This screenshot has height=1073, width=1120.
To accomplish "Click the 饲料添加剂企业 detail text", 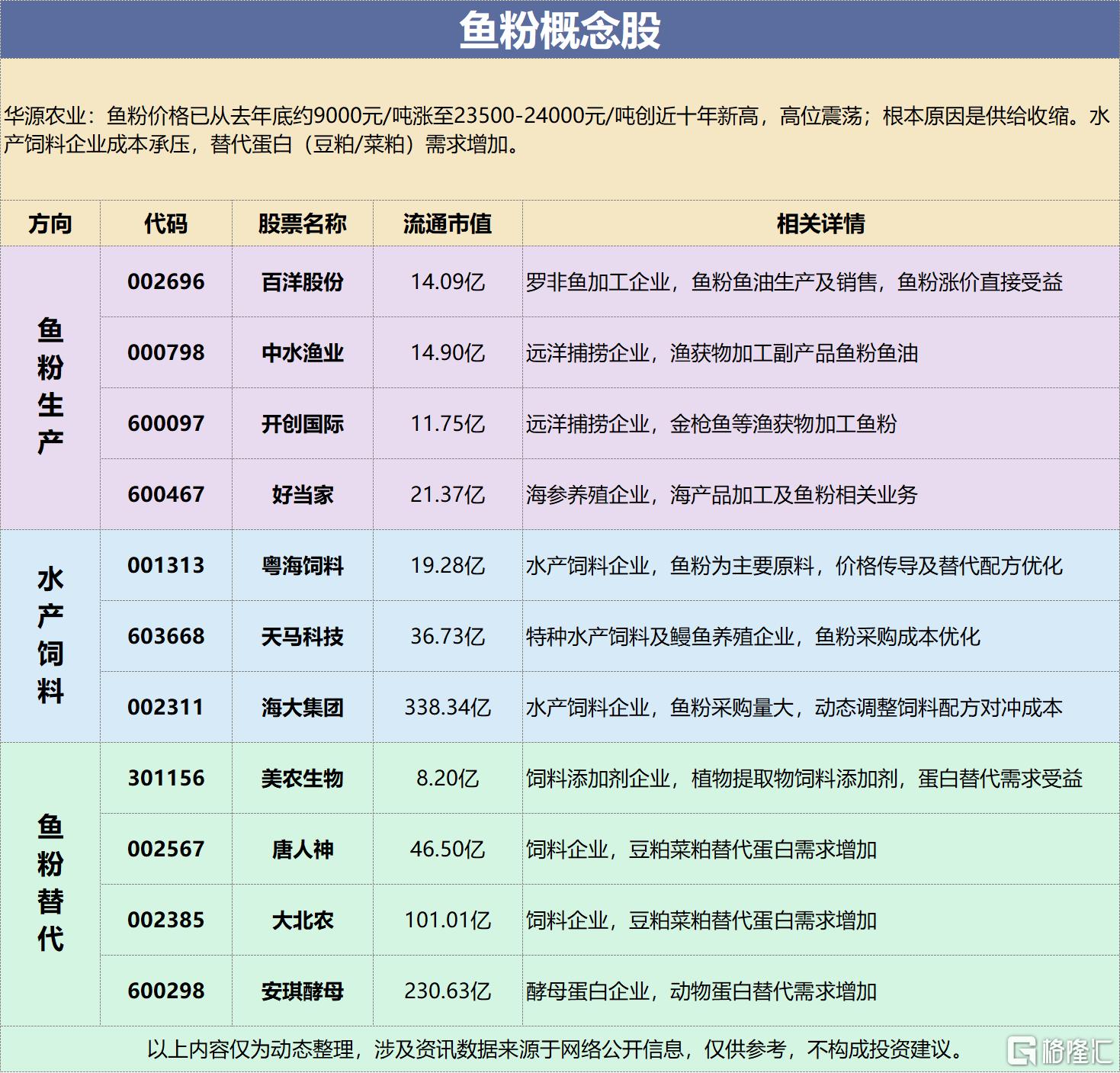I will [598, 779].
